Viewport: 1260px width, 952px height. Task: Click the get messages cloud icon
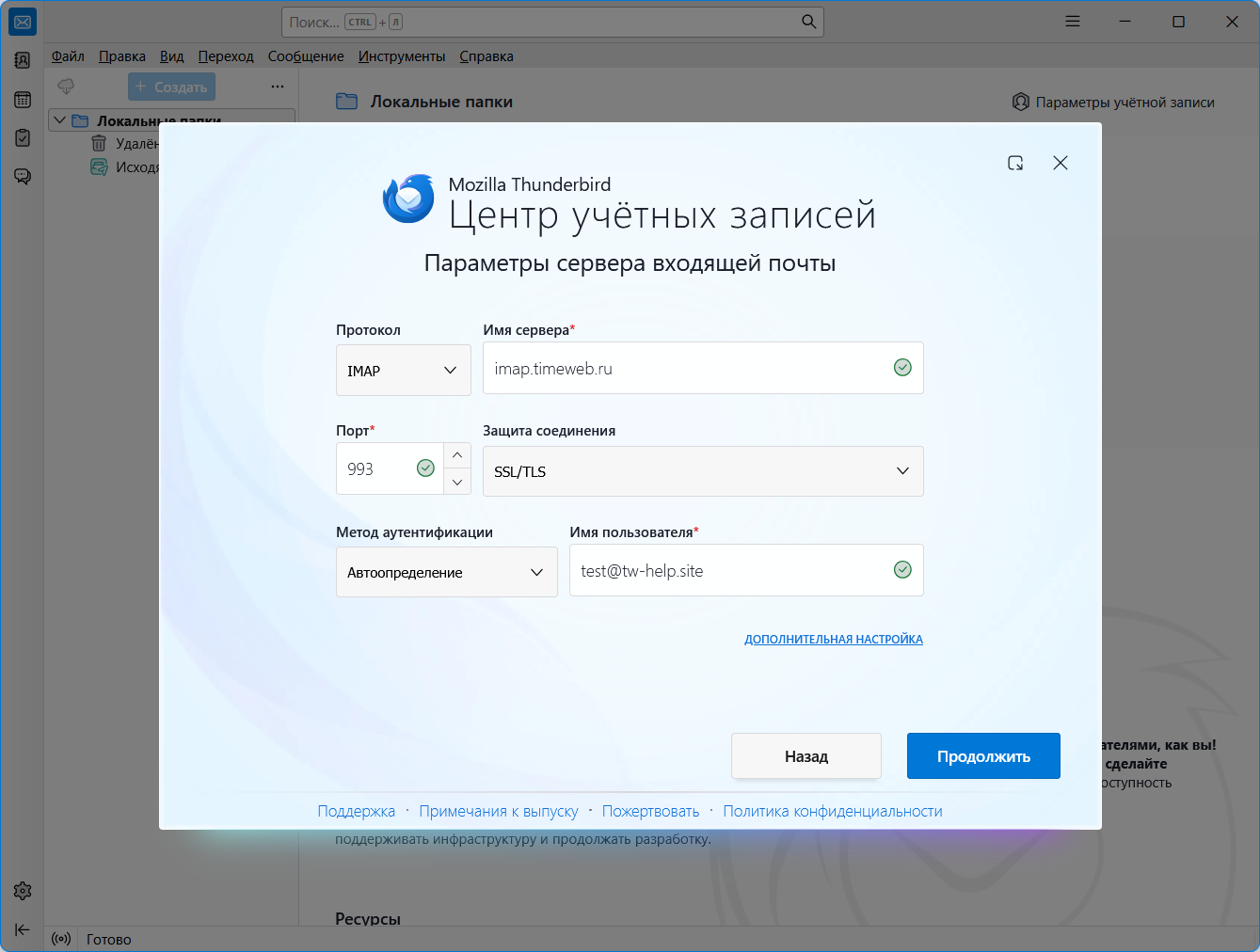(66, 87)
